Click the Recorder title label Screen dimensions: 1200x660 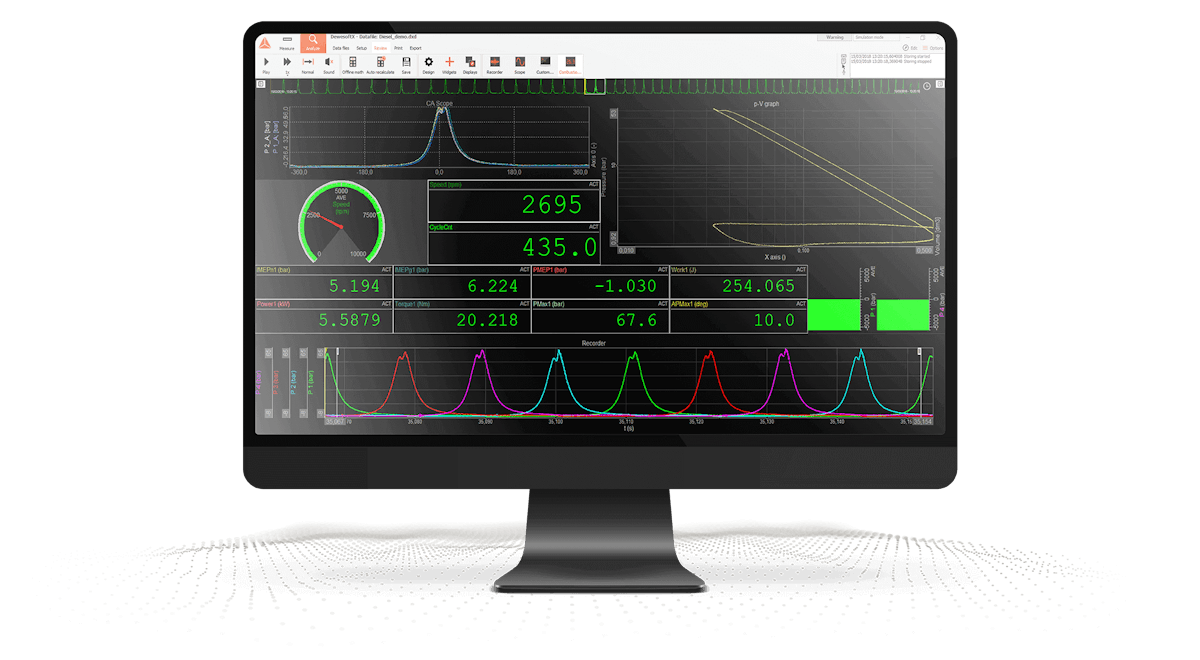click(594, 343)
